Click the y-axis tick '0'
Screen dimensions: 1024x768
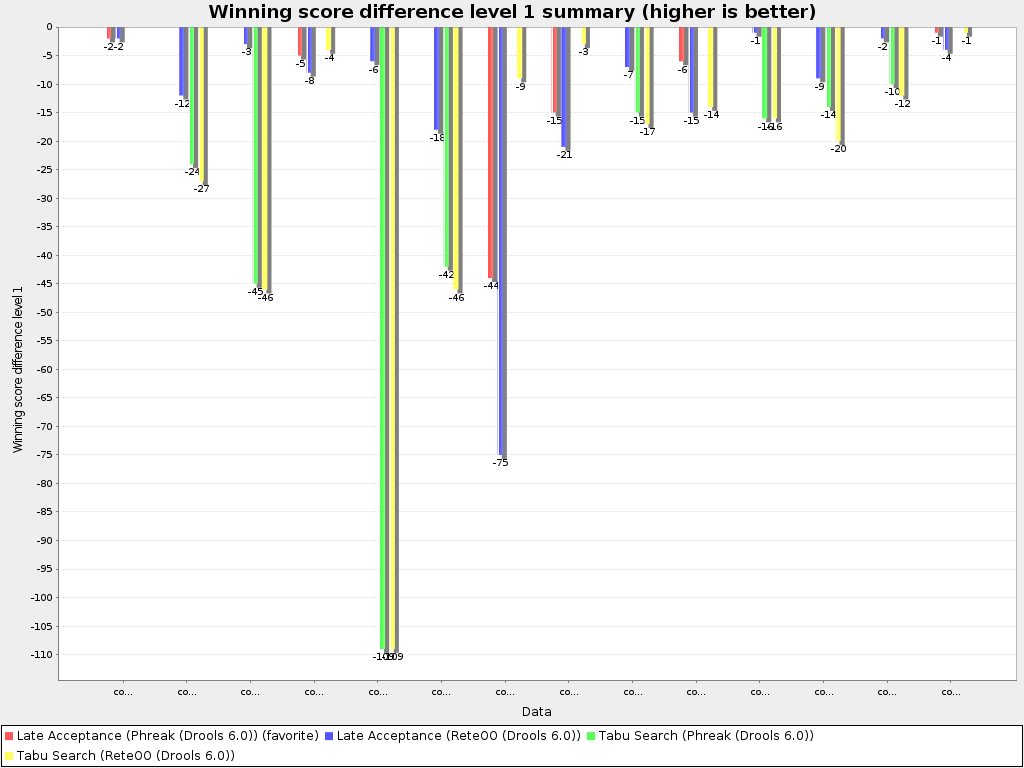49,27
